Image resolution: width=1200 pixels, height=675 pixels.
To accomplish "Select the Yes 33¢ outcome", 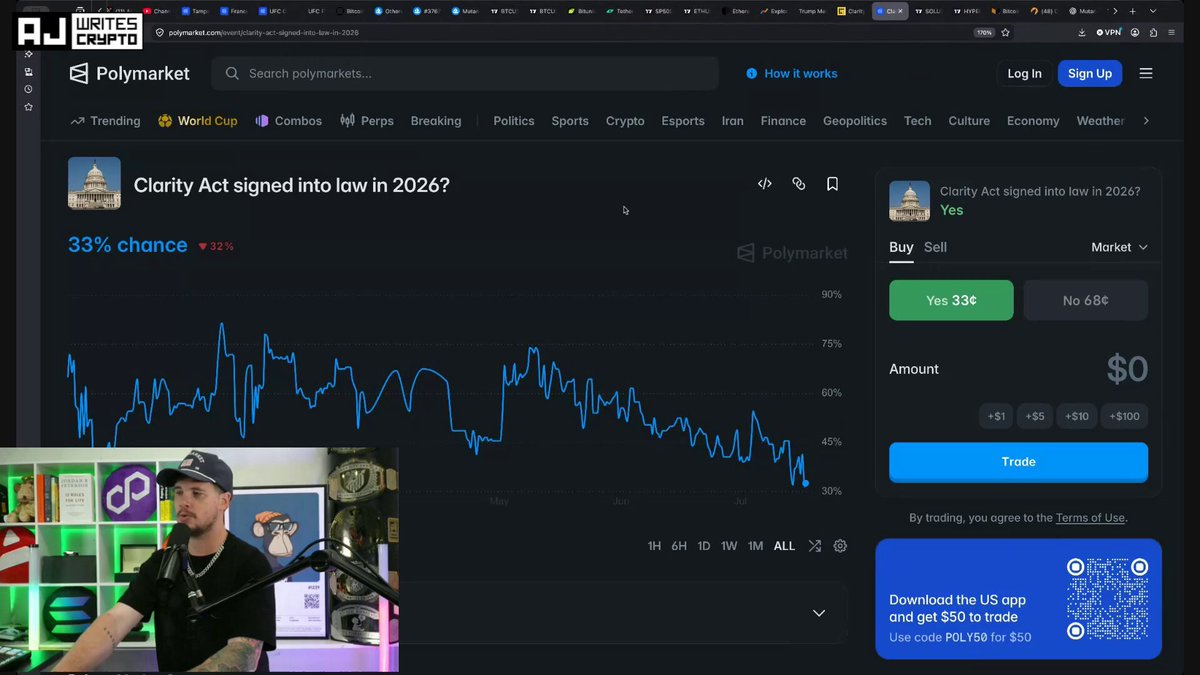I will [x=951, y=300].
